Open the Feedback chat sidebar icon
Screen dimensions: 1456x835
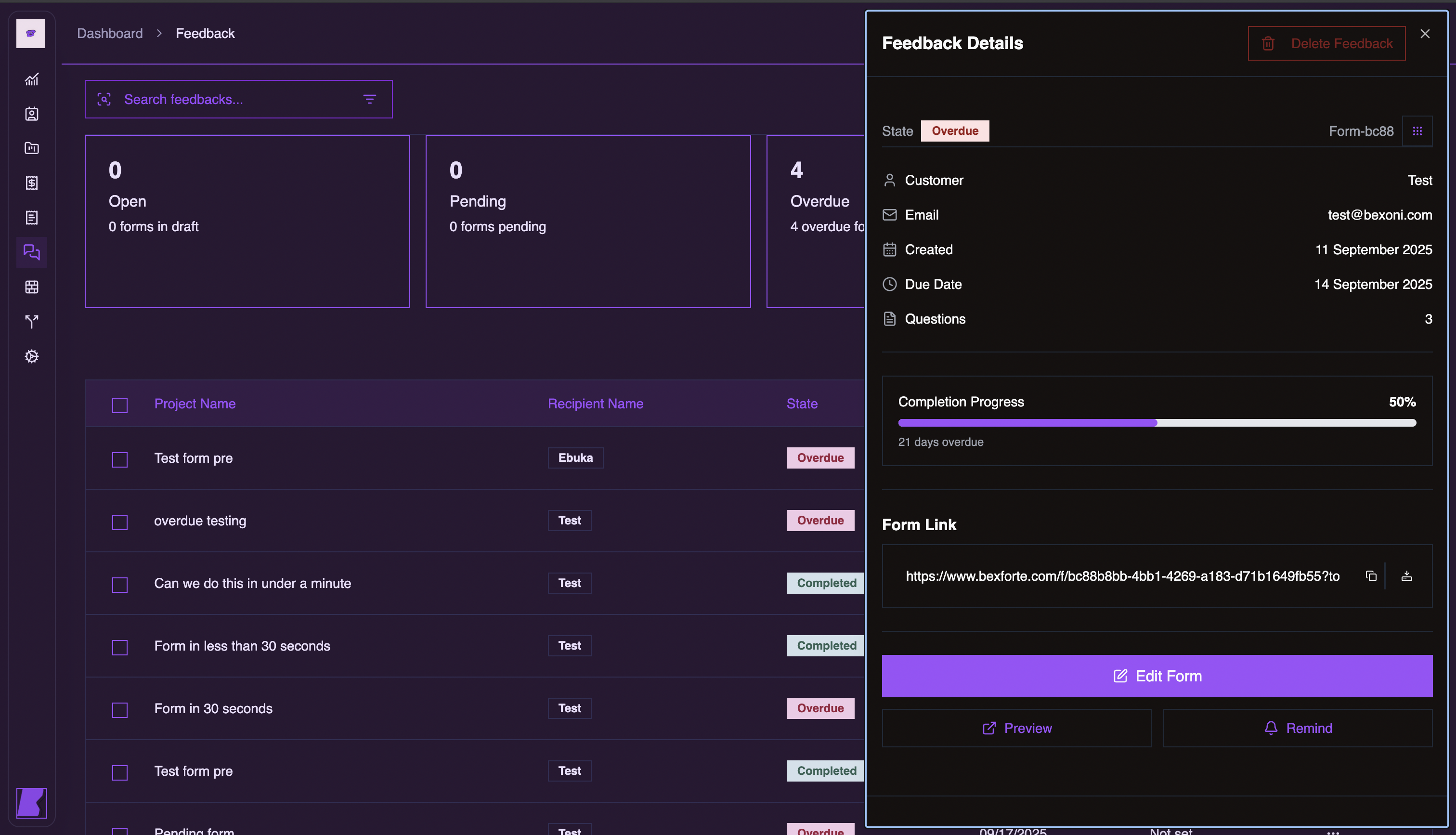(31, 252)
